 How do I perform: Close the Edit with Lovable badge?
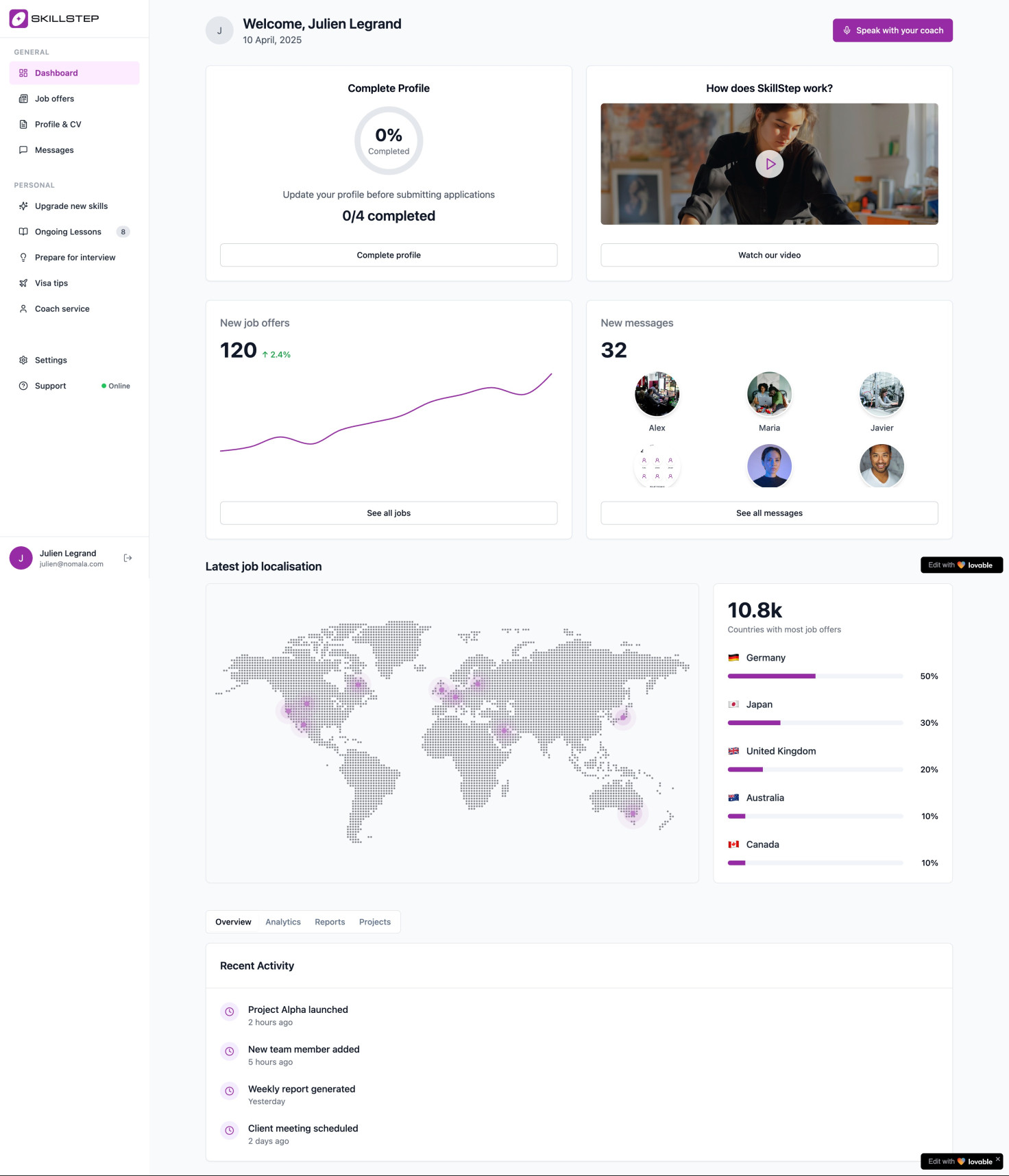(x=997, y=1159)
